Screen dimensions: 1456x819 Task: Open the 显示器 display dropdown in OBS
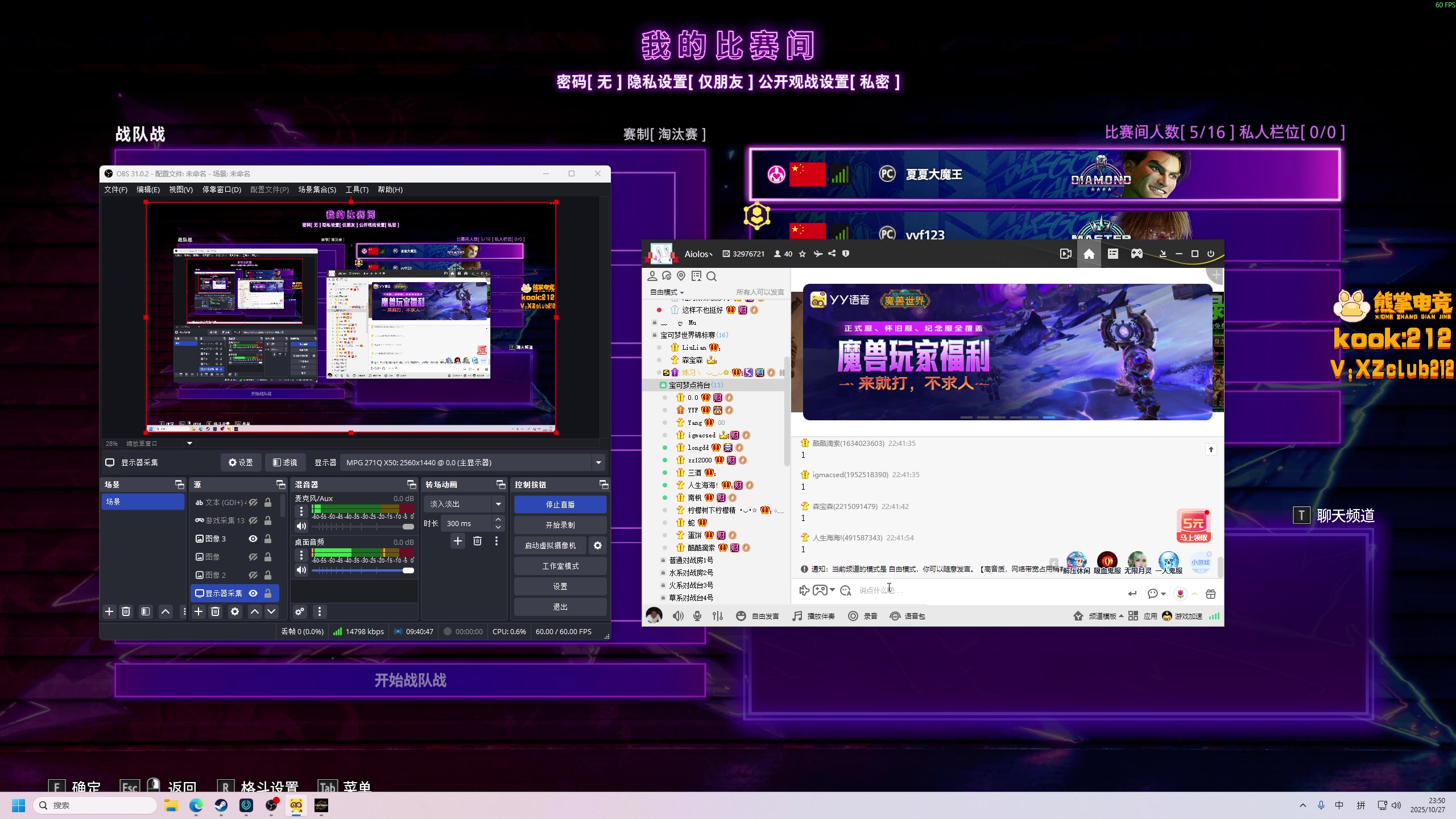tap(598, 462)
